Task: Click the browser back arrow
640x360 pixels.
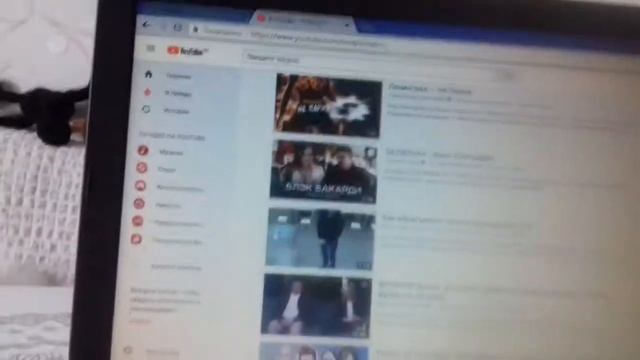Action: [147, 25]
